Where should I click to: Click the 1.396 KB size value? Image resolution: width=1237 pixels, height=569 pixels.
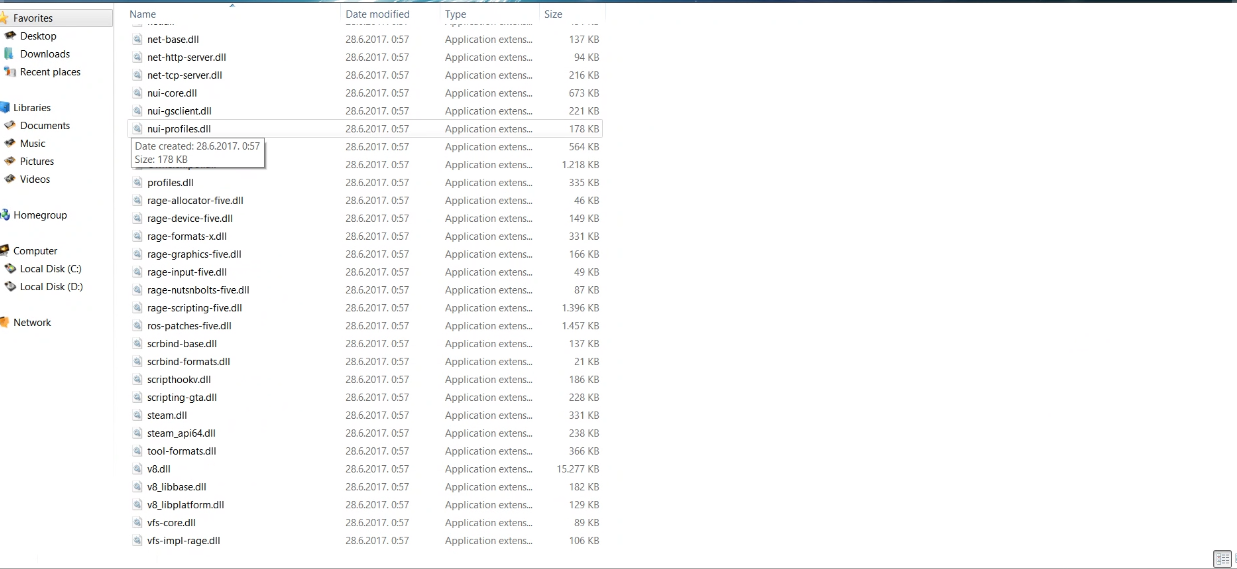click(x=581, y=308)
